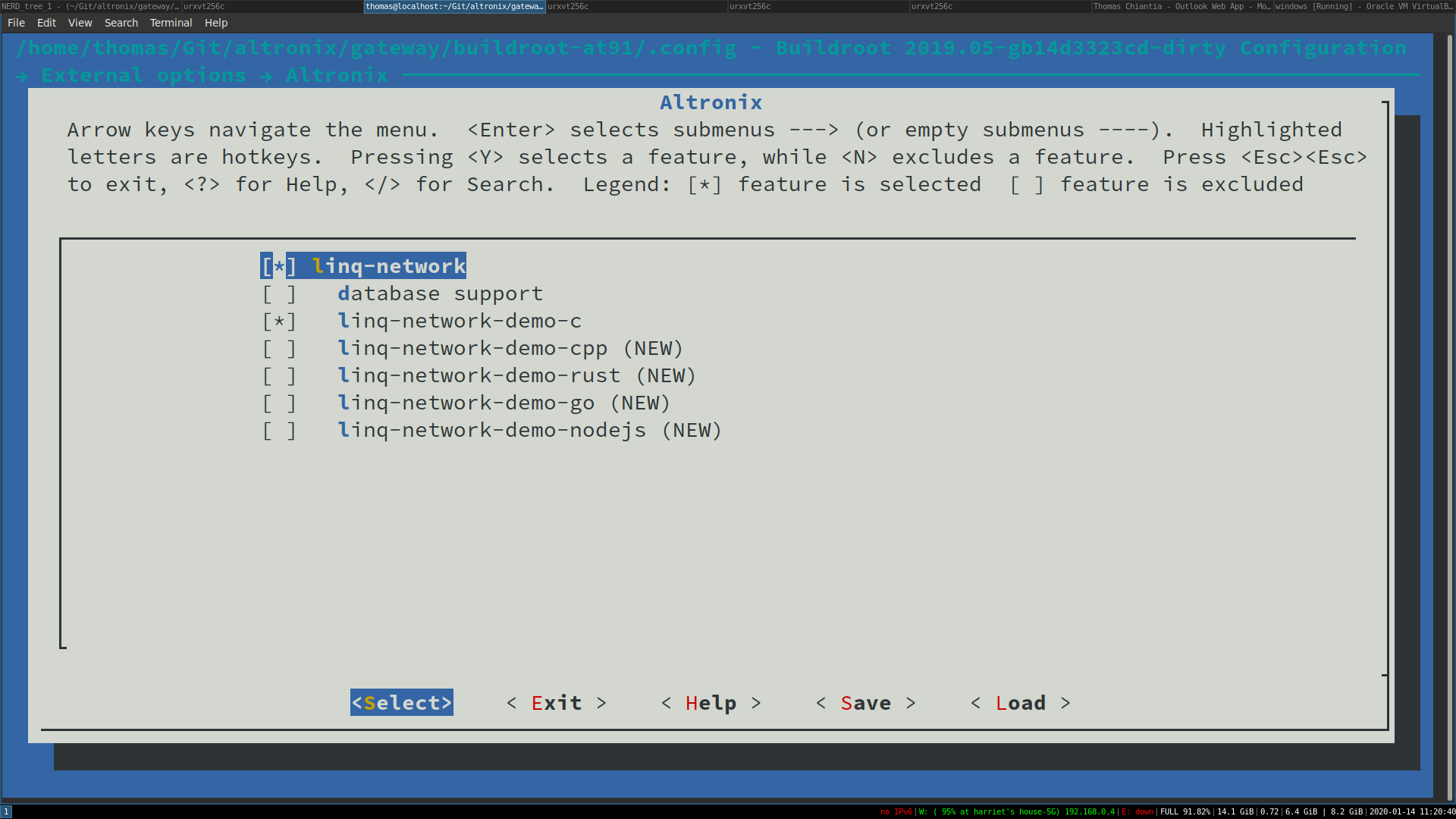
Task: Toggle the linq-network checkbox
Action: pyautogui.click(x=279, y=266)
